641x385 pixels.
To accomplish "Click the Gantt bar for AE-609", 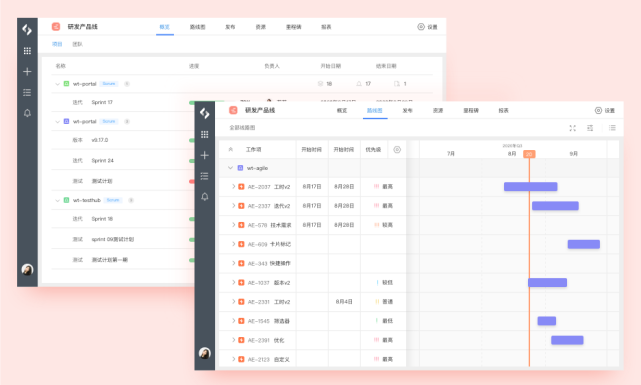I will 583,244.
